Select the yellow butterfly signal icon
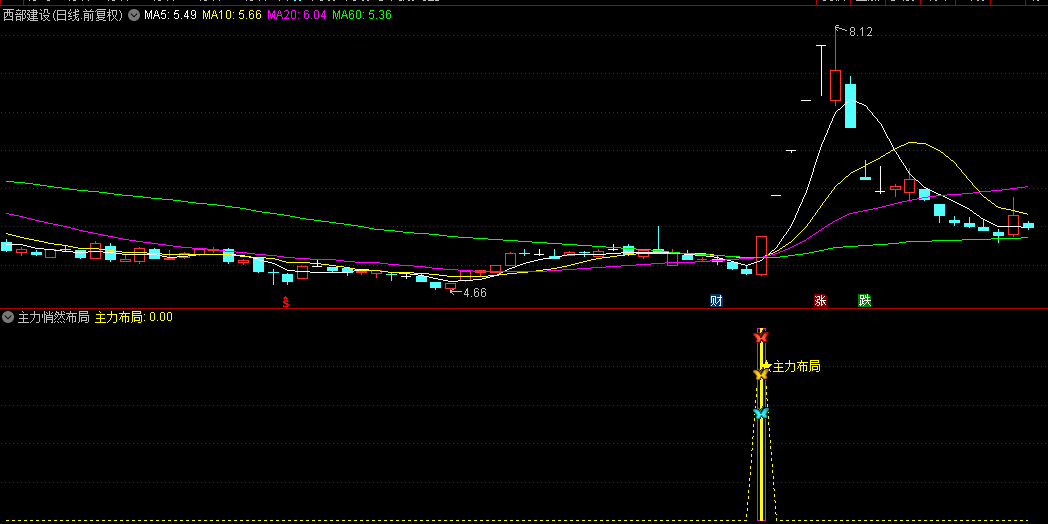Screen dimensions: 1048x524 coord(760,374)
